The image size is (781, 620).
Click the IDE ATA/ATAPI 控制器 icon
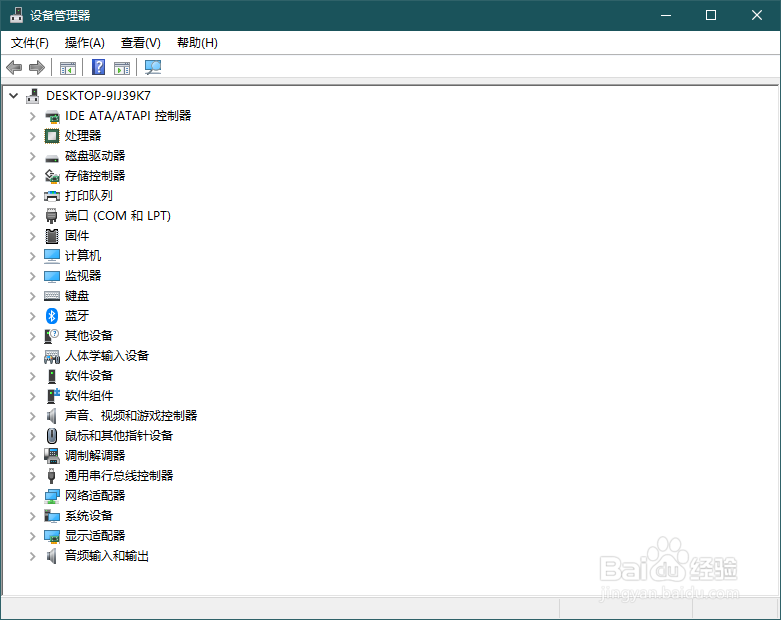pos(52,117)
